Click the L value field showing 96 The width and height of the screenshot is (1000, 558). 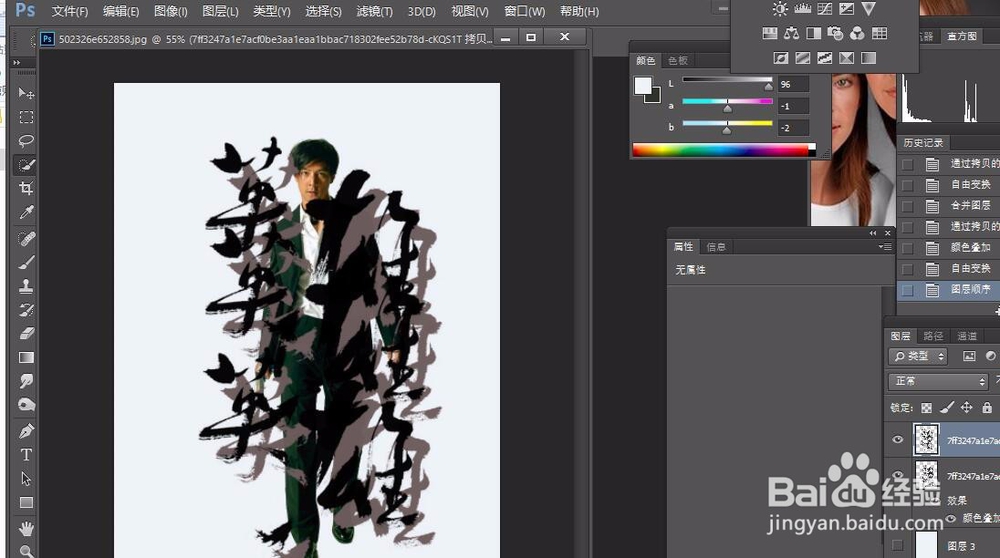tap(793, 84)
